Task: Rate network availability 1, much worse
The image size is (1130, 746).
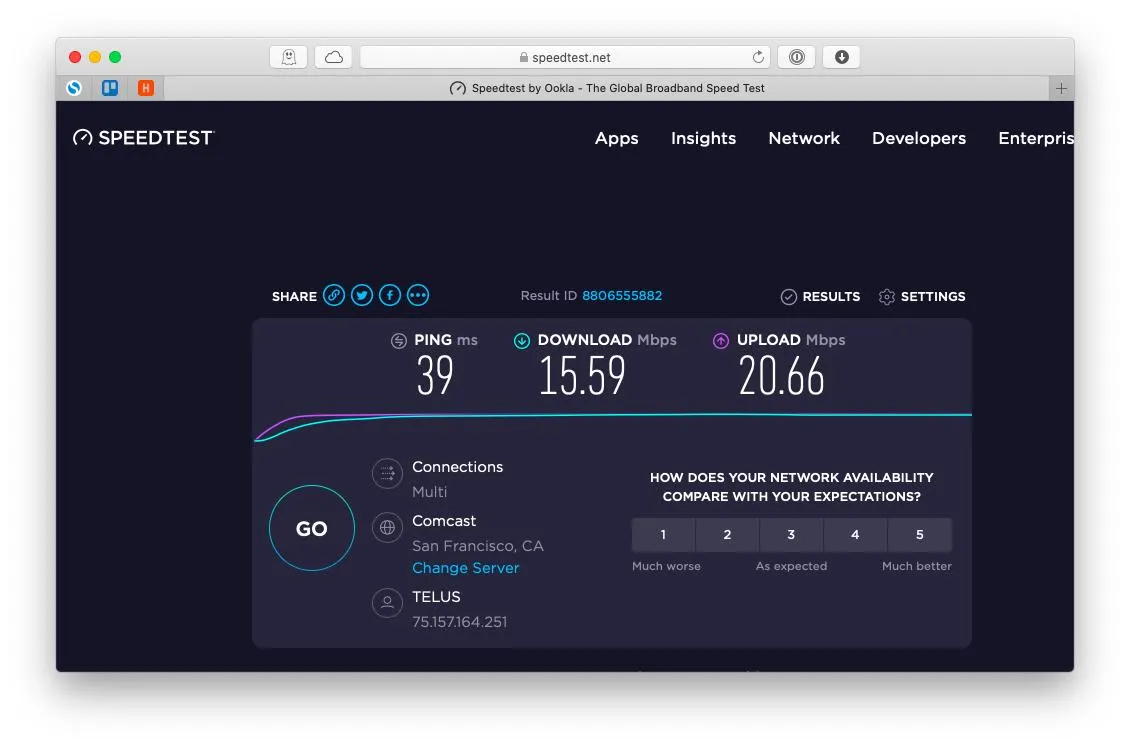Action: coord(663,535)
